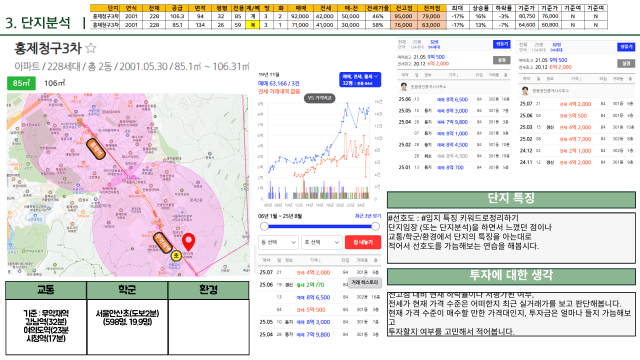
Task: Favorite 홍제청구3차 with the star icon
Action: (x=91, y=48)
